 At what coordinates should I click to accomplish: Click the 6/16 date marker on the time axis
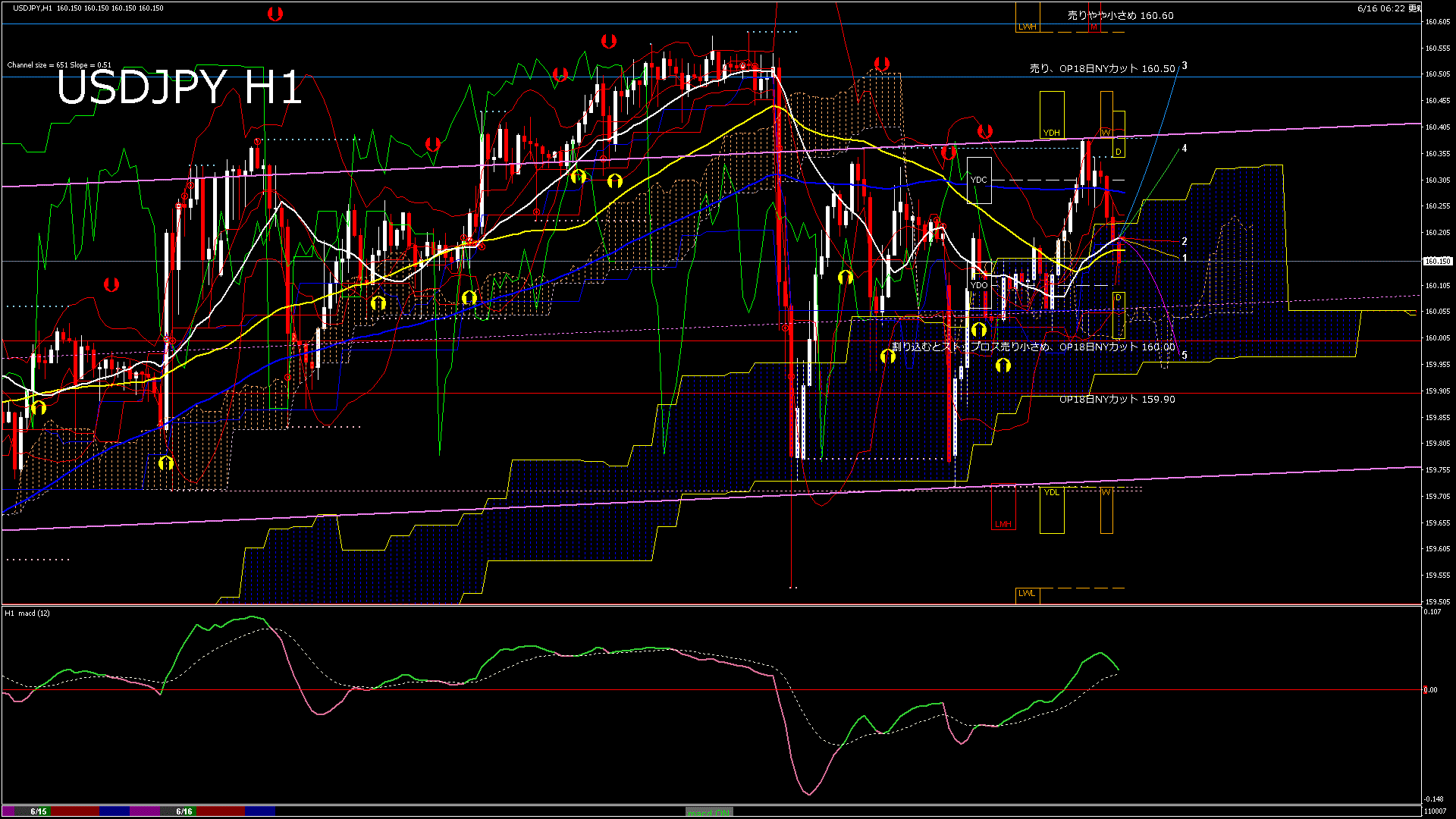[184, 811]
